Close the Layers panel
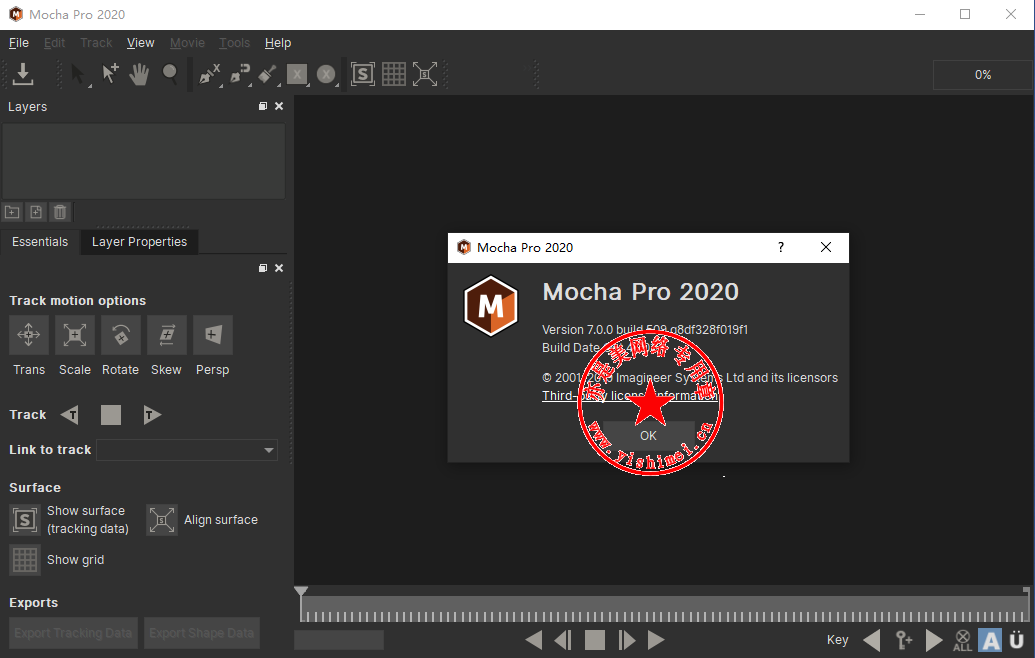Screen dimensions: 1035x658 tap(279, 106)
